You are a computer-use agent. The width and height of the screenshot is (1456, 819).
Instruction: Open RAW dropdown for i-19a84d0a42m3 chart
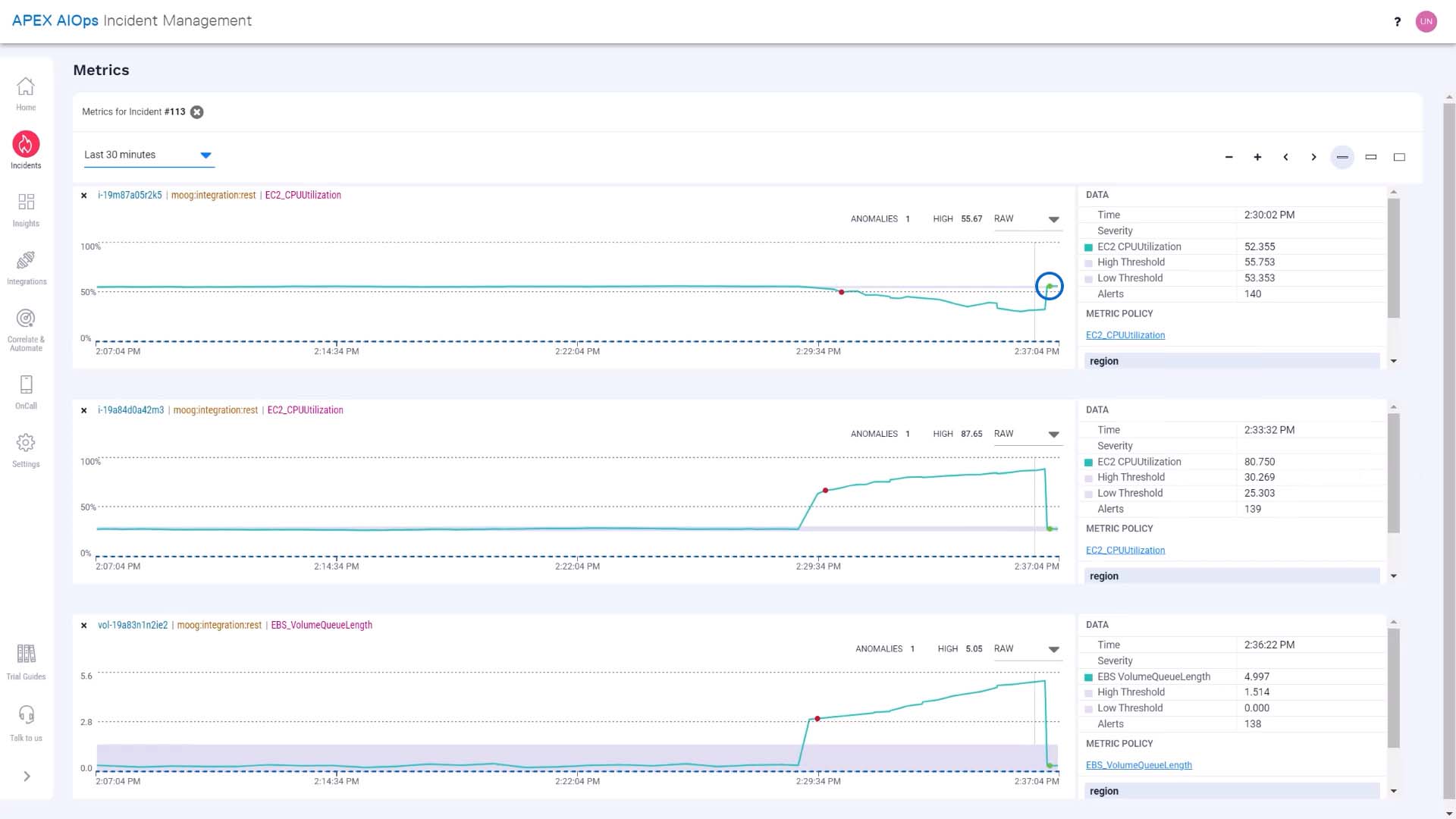point(1028,434)
